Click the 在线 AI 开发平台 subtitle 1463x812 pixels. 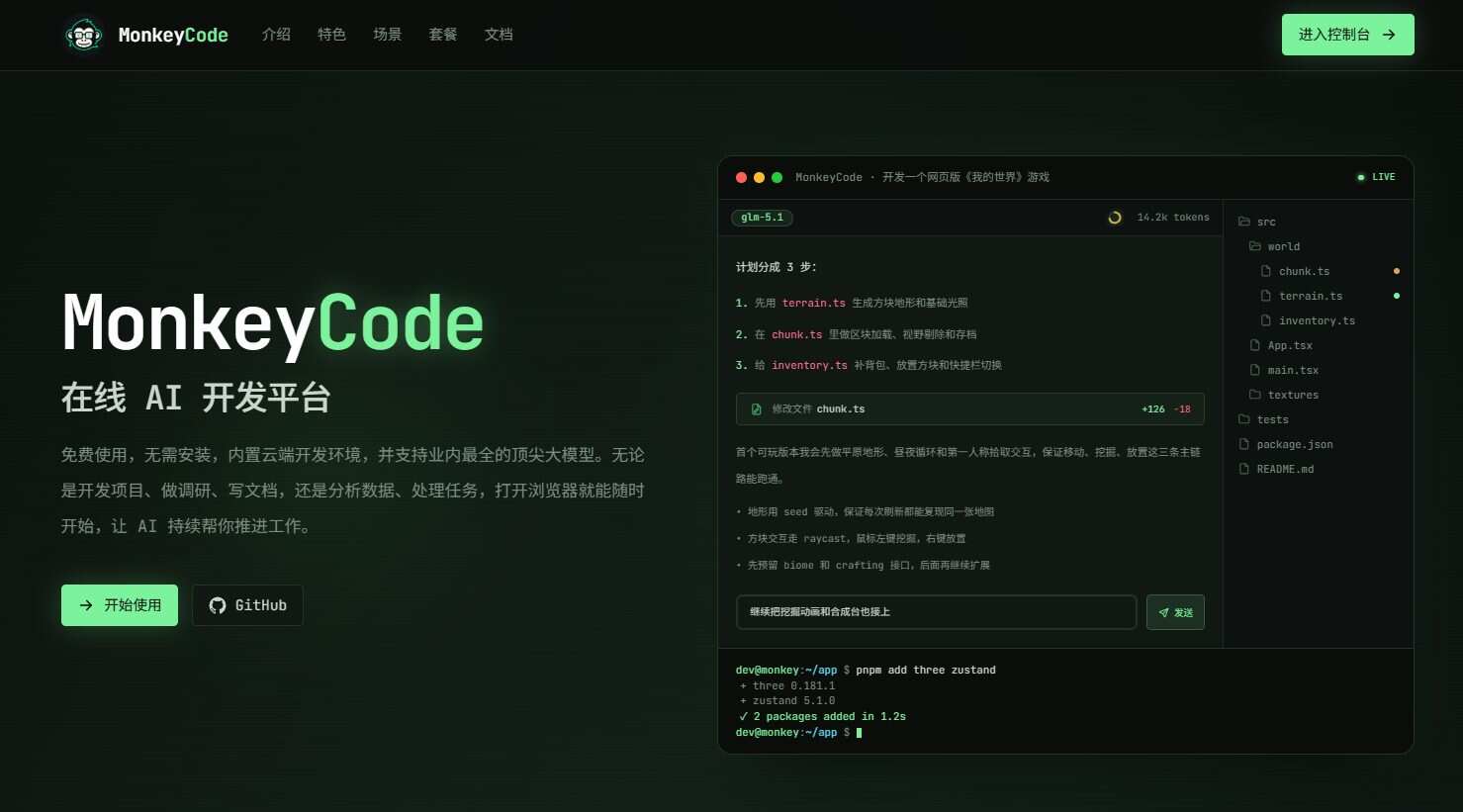[196, 398]
